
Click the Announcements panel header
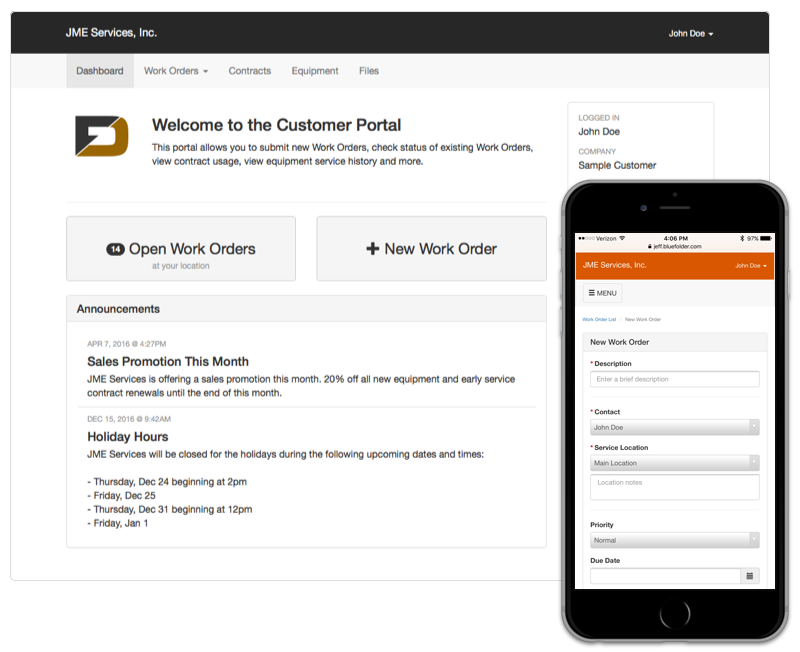(306, 309)
